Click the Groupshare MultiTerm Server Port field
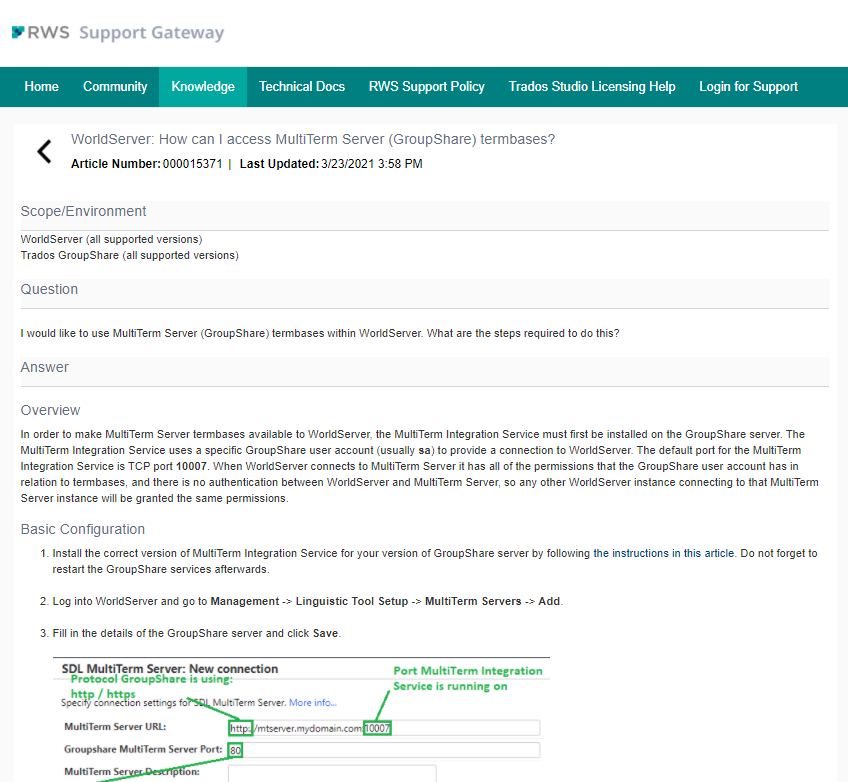This screenshot has height=782, width=848. tap(384, 750)
